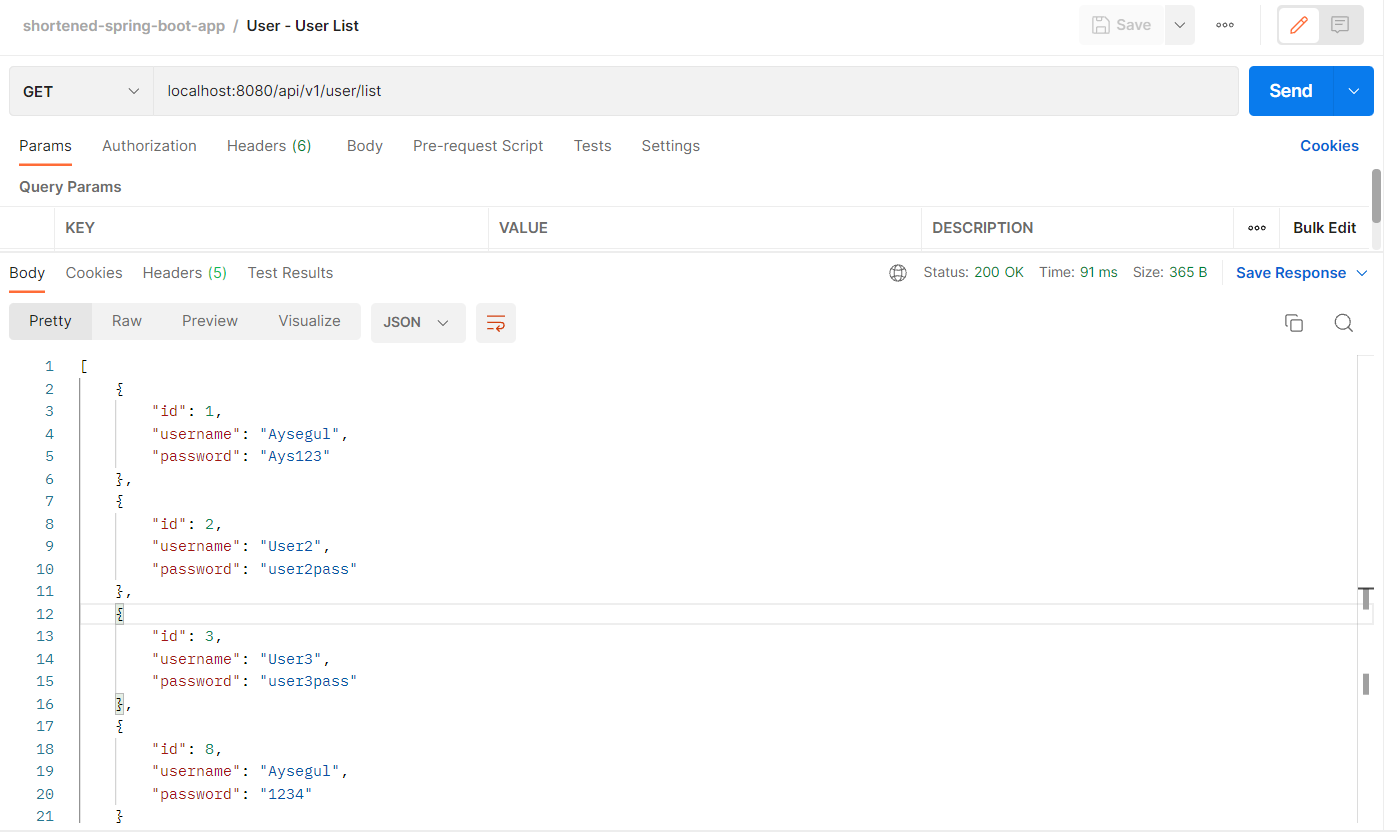This screenshot has width=1397, height=832.
Task: Open the Tests tab
Action: pos(592,146)
